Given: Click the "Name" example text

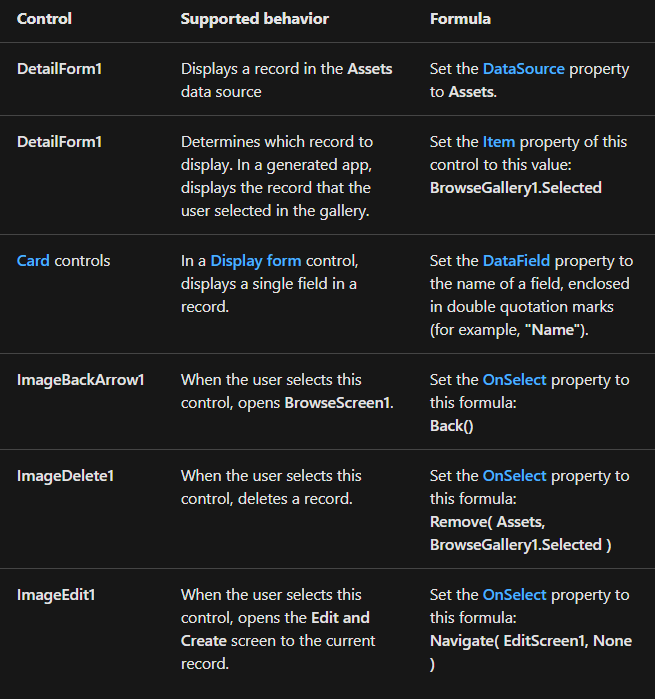Looking at the screenshot, I should [551, 331].
